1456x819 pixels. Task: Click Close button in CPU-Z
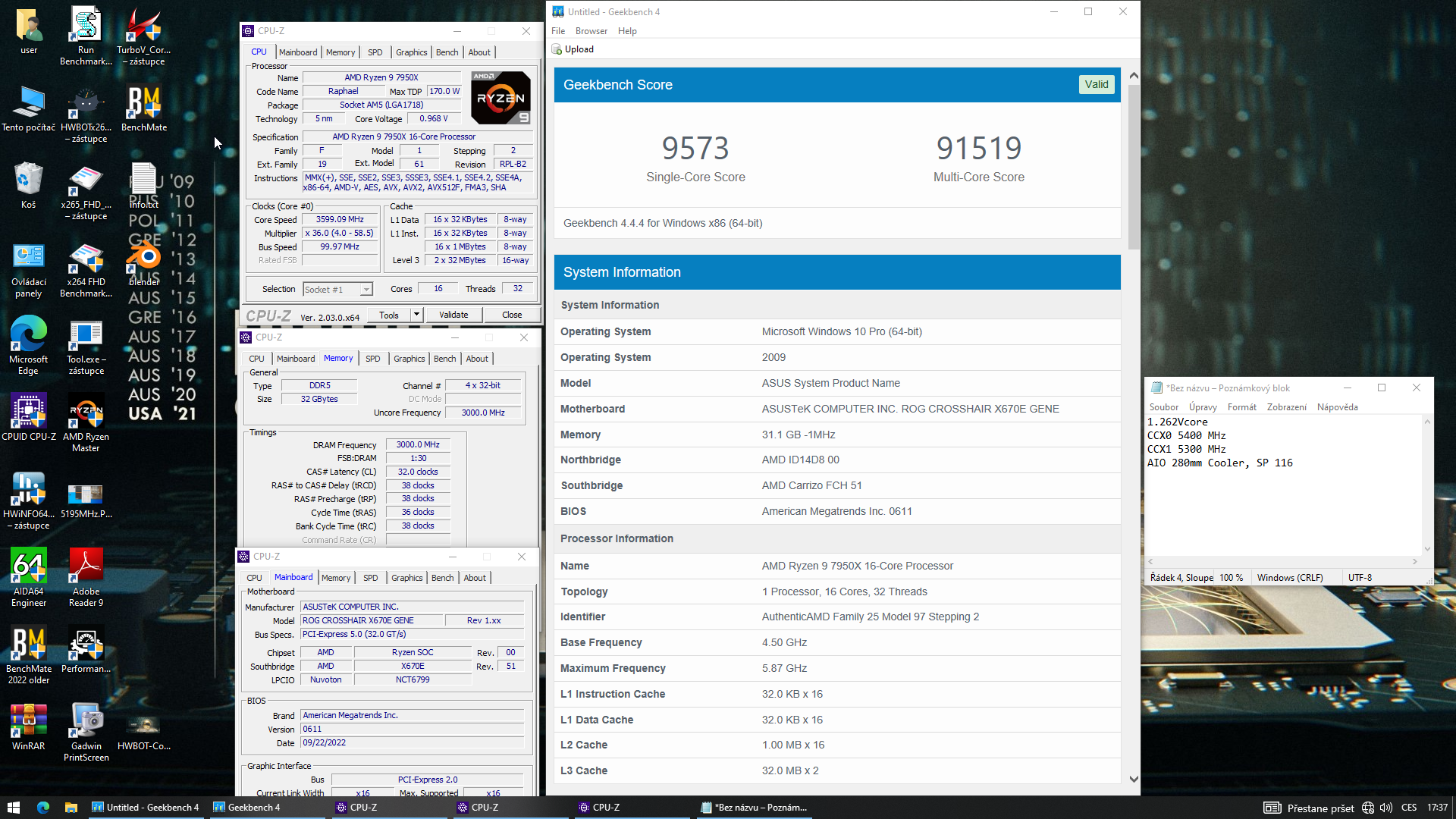(x=512, y=315)
